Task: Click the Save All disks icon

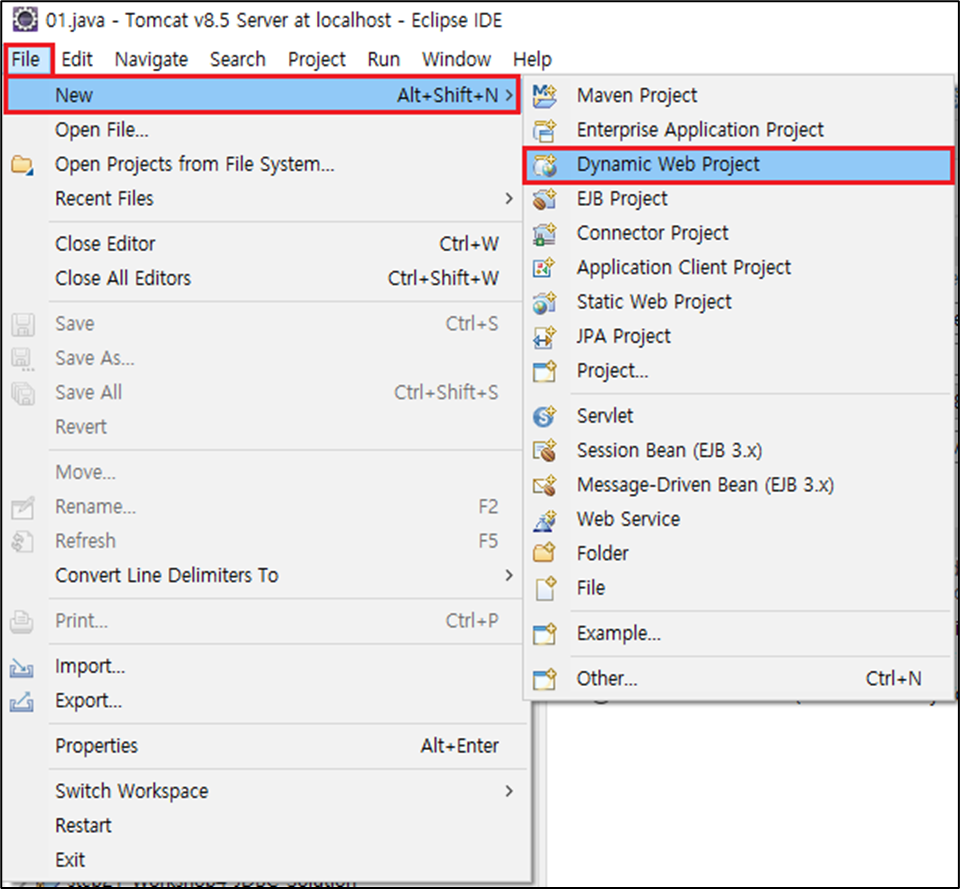Action: (23, 392)
